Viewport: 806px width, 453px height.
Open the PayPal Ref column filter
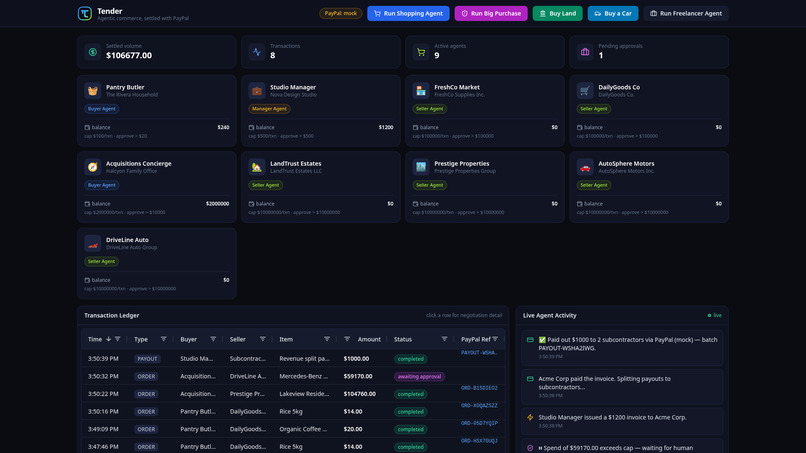495,339
